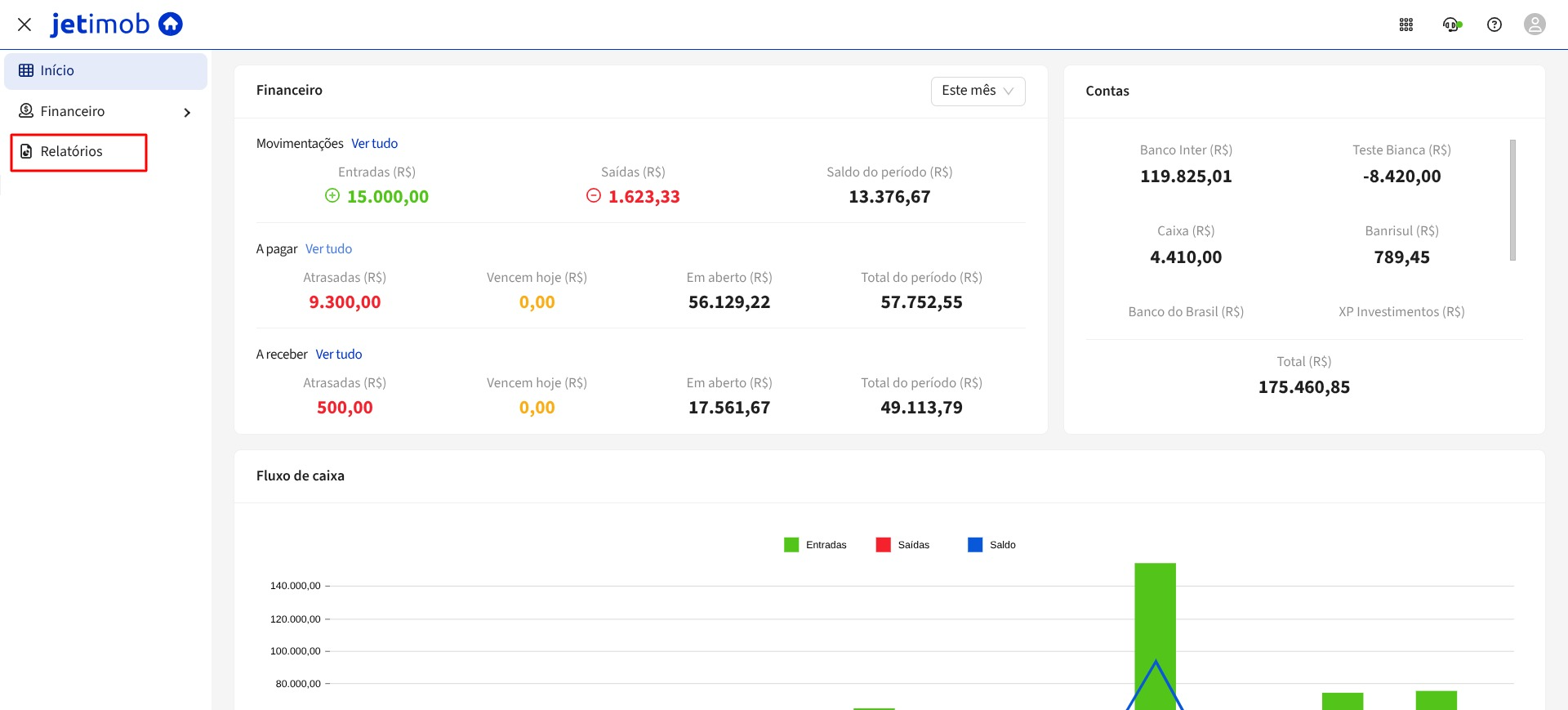This screenshot has height=710, width=1568.
Task: Open the support headset icon
Action: coord(1450,25)
